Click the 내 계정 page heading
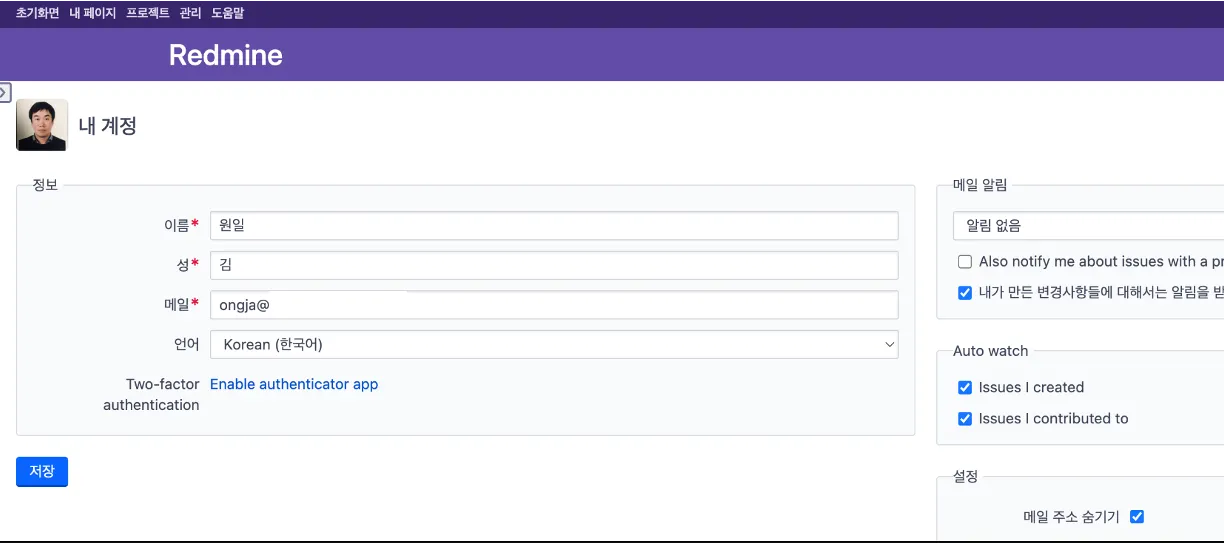The image size is (1224, 544). [107, 126]
